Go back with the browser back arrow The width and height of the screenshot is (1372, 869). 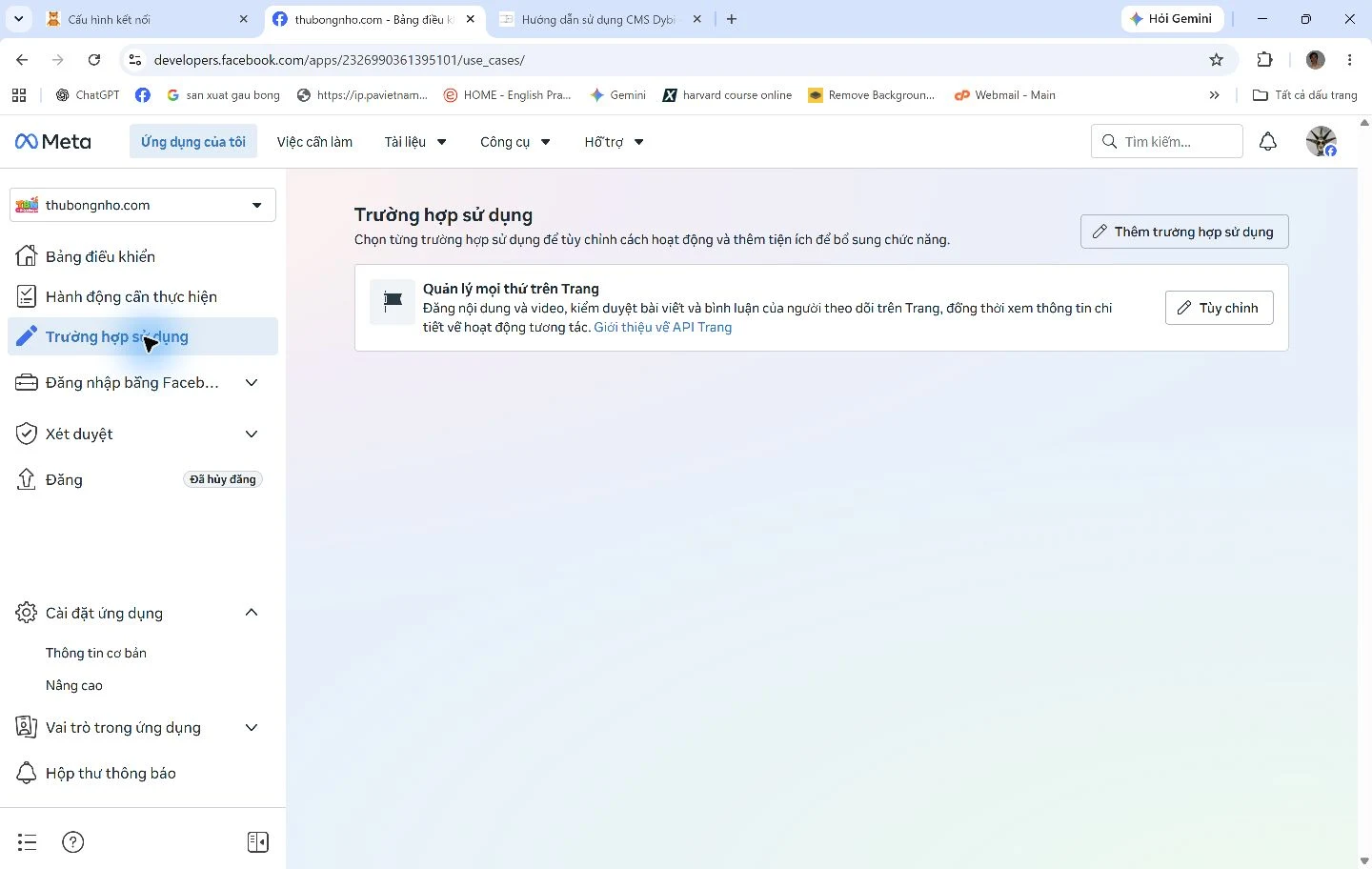point(22,60)
